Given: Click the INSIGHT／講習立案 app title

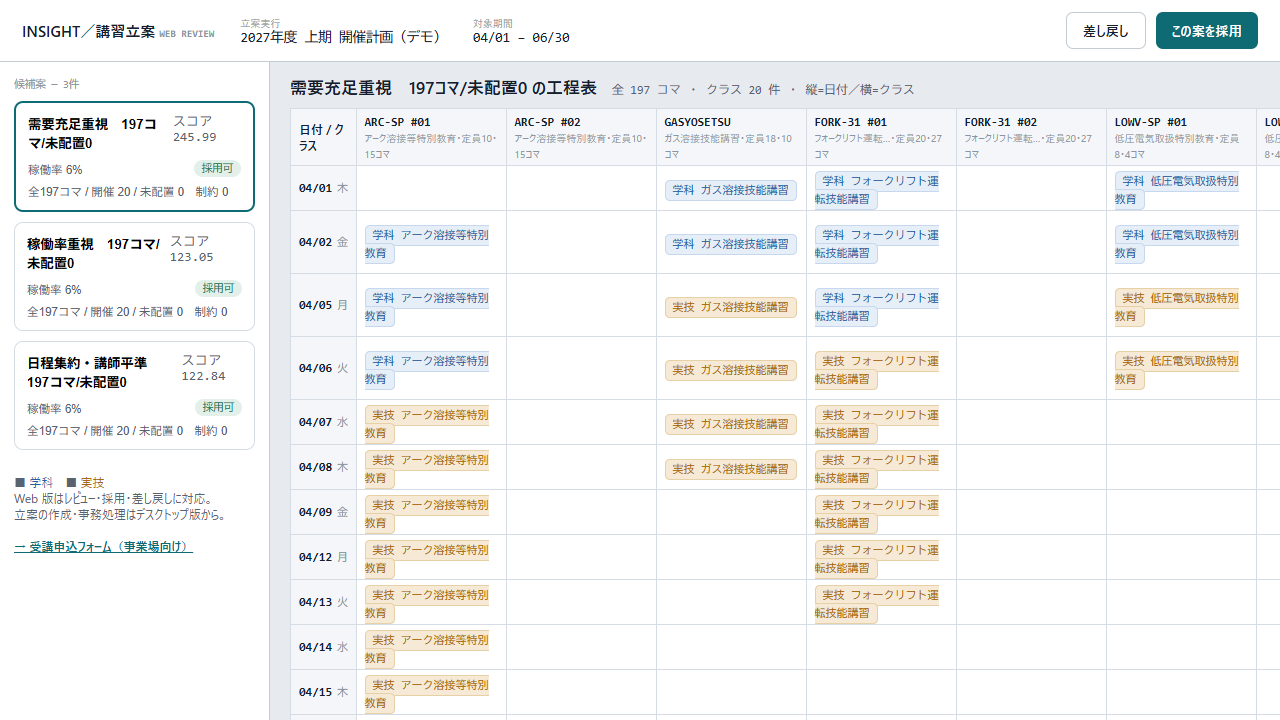Looking at the screenshot, I should point(88,31).
